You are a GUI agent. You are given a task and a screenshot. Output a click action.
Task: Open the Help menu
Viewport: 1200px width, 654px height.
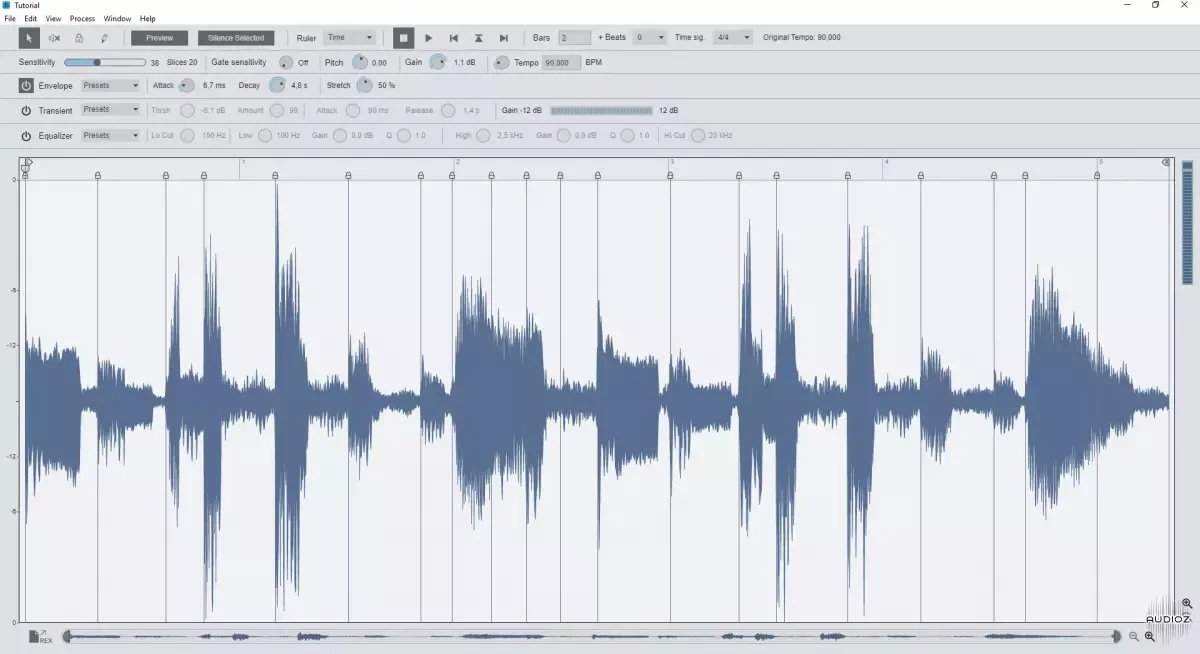[148, 19]
